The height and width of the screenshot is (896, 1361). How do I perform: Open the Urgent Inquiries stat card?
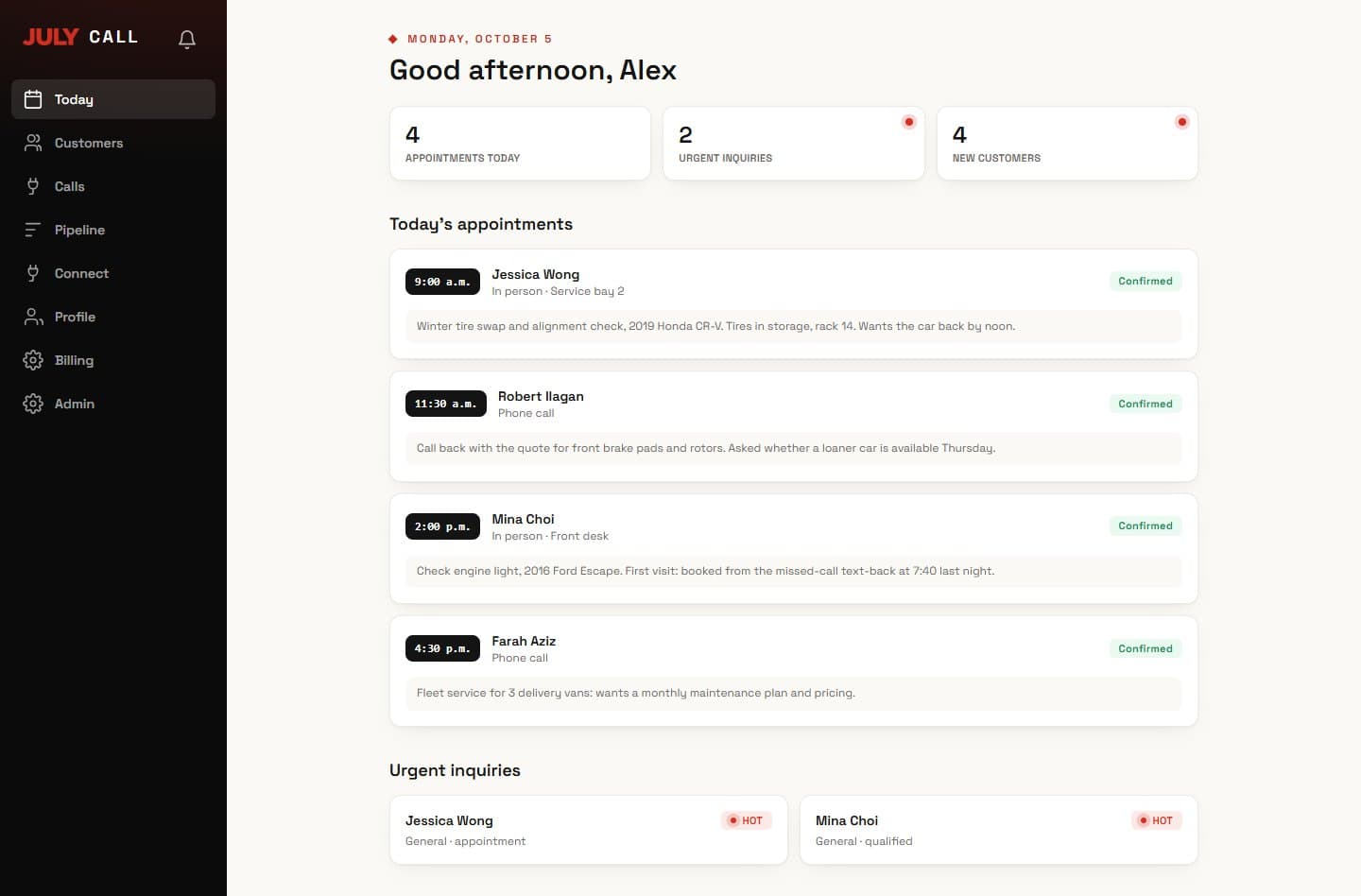coord(794,144)
